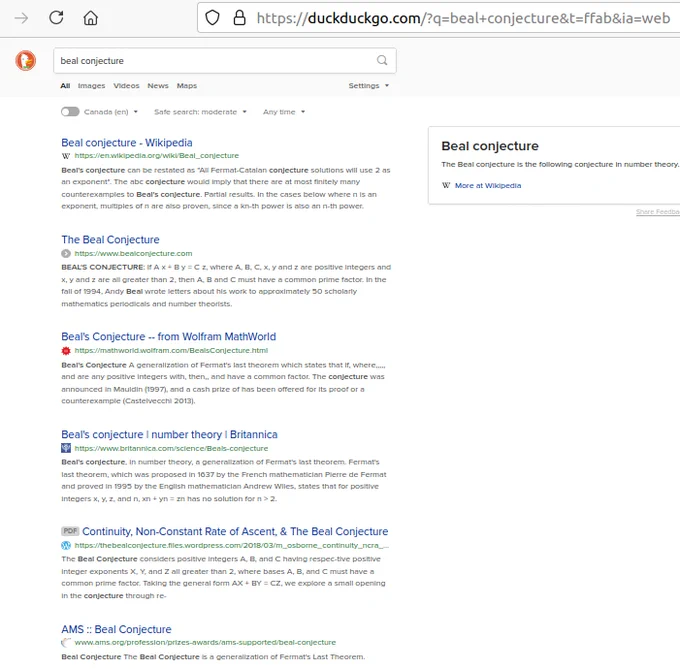This screenshot has height=669, width=680.
Task: Click the Share Feedback link
Action: 658,212
